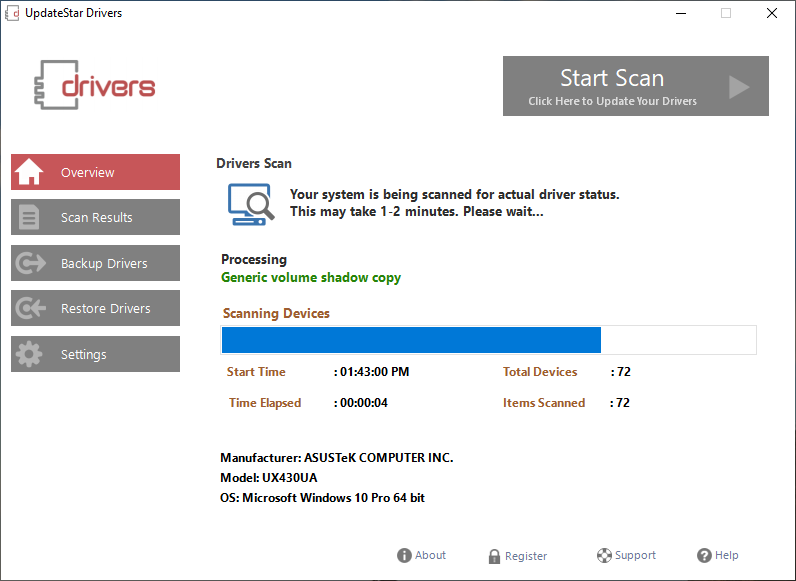Click the Restore Drivers arrow icon
796x581 pixels.
click(x=30, y=309)
